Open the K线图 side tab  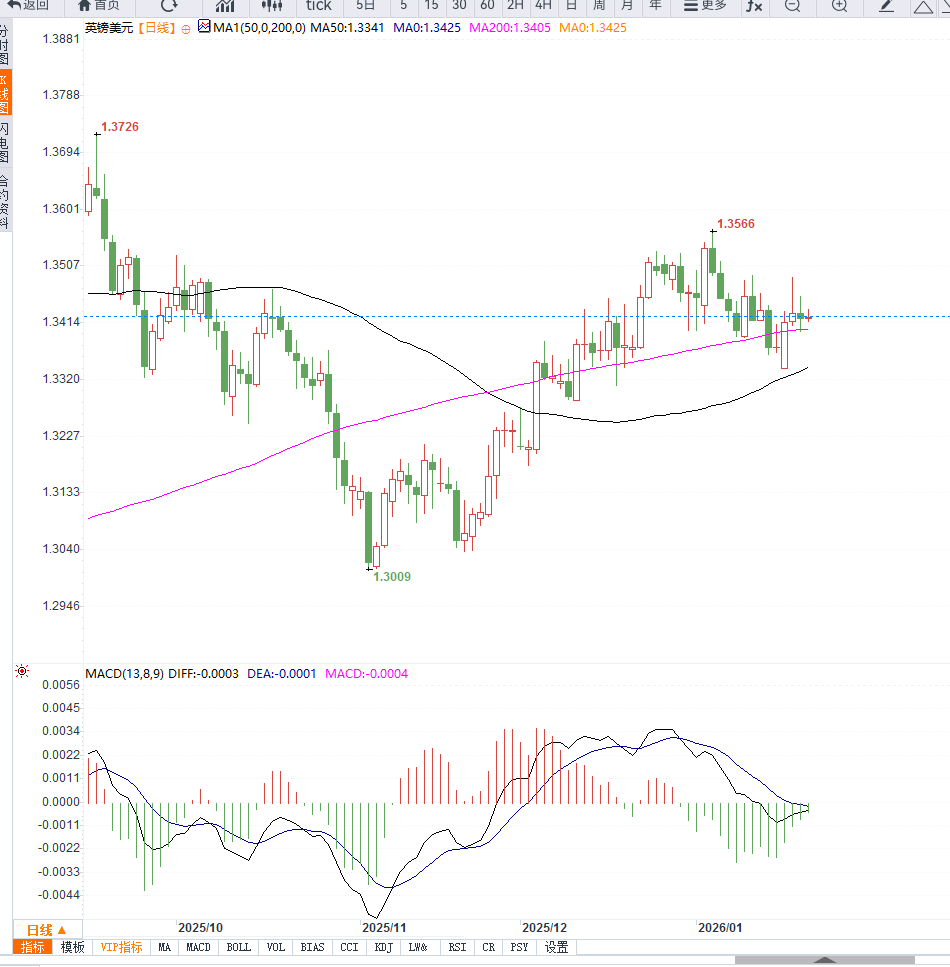point(5,93)
